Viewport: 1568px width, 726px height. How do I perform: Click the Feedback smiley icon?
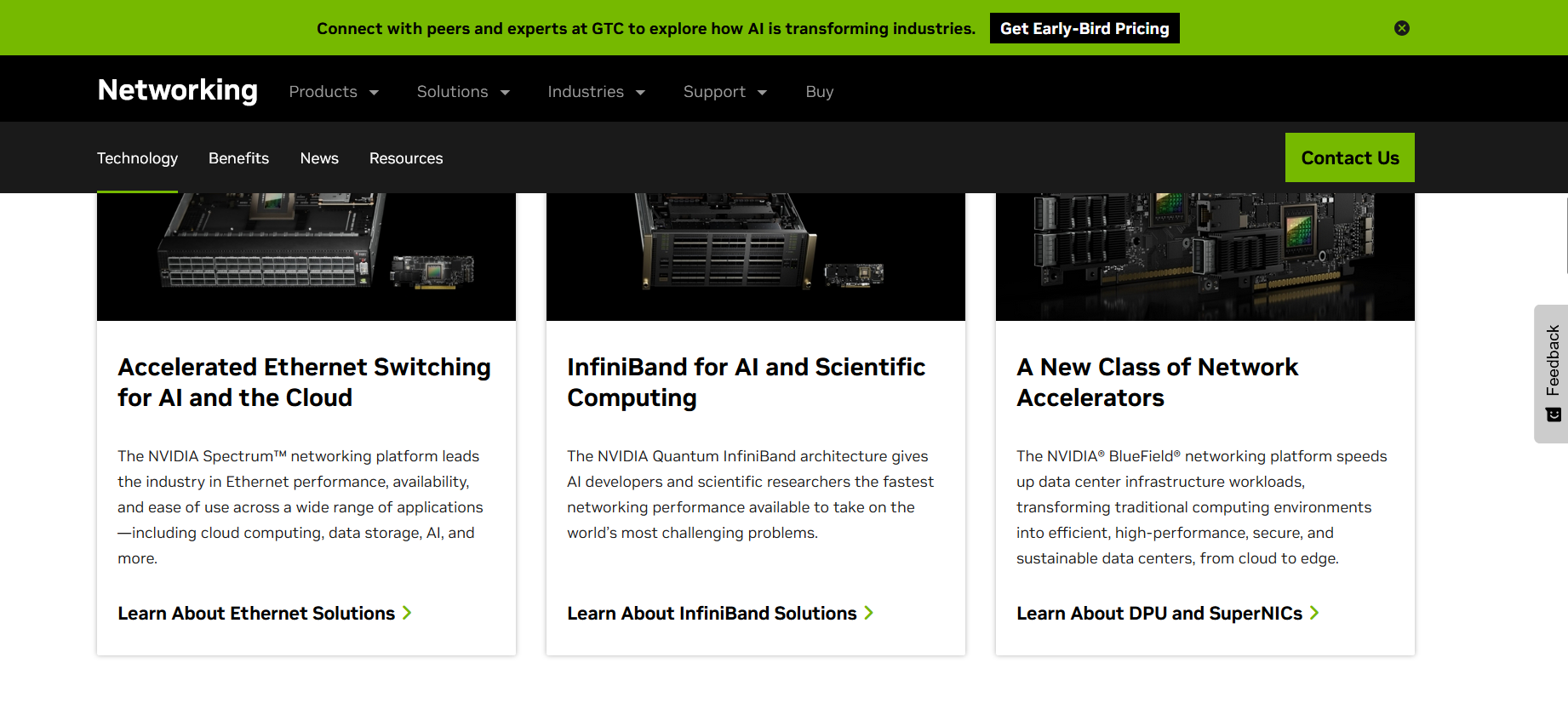[x=1554, y=414]
